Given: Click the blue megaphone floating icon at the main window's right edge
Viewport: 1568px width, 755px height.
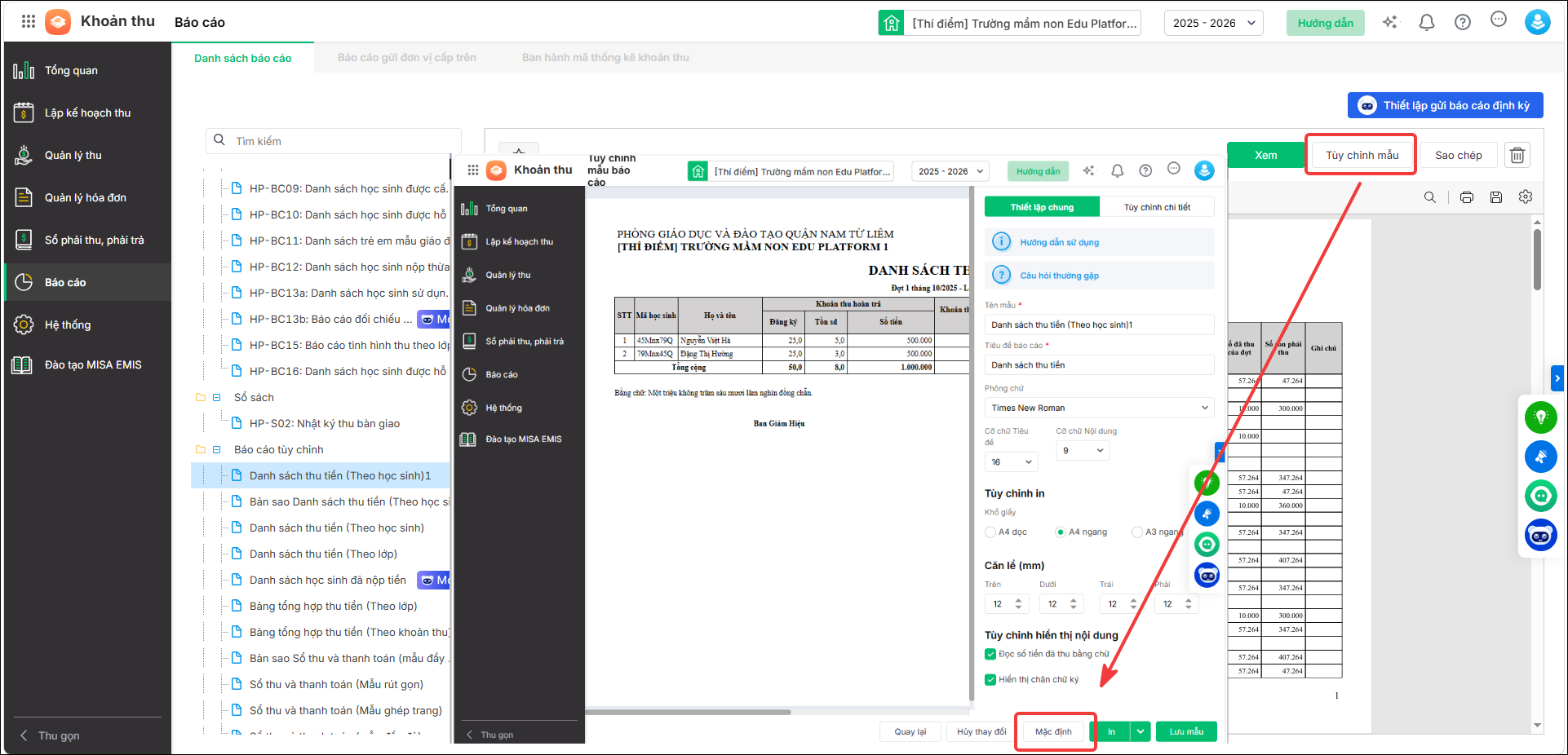Looking at the screenshot, I should tap(1541, 457).
